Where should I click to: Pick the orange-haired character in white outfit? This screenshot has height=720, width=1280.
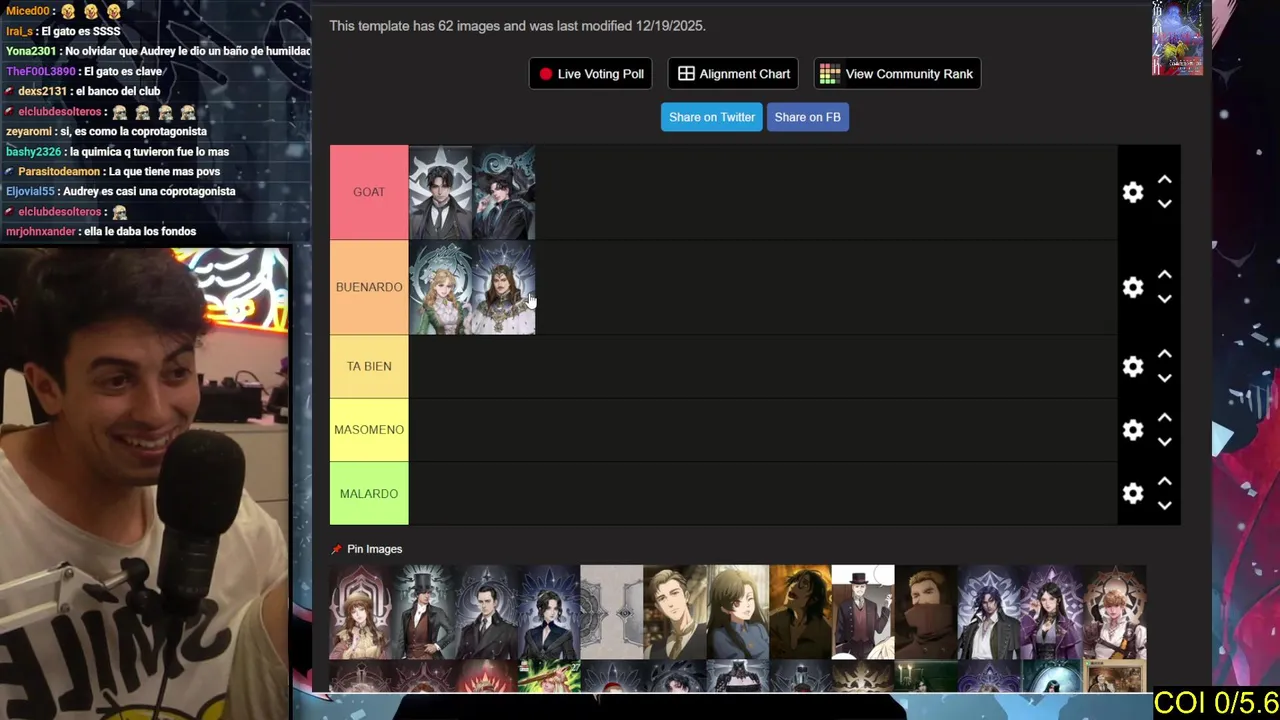1115,612
